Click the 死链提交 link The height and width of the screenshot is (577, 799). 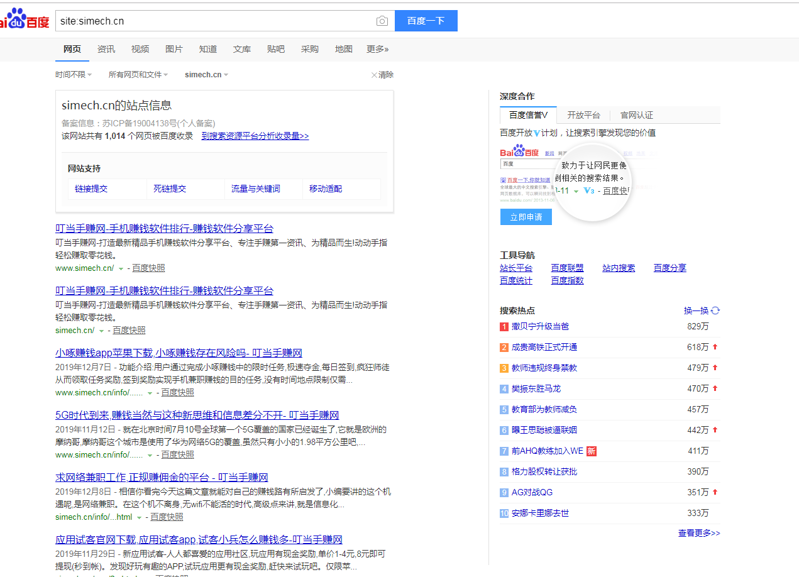tap(170, 189)
